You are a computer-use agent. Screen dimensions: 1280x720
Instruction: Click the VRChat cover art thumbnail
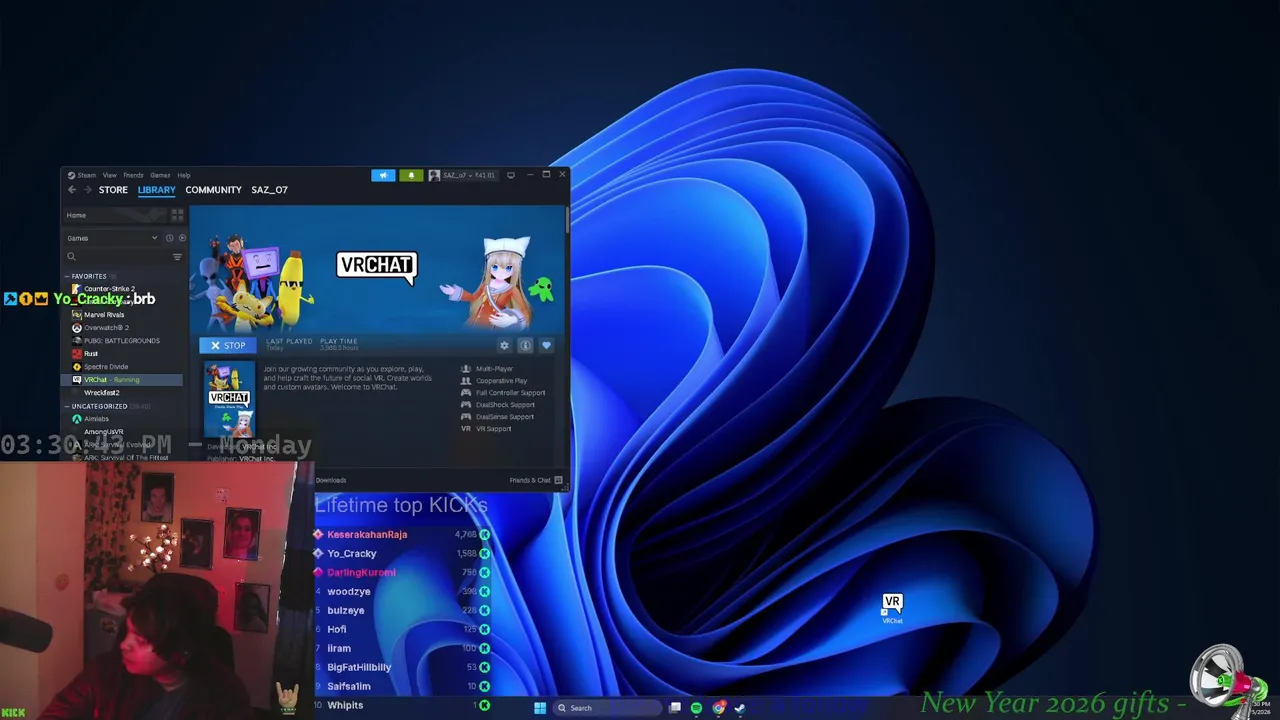[x=229, y=400]
